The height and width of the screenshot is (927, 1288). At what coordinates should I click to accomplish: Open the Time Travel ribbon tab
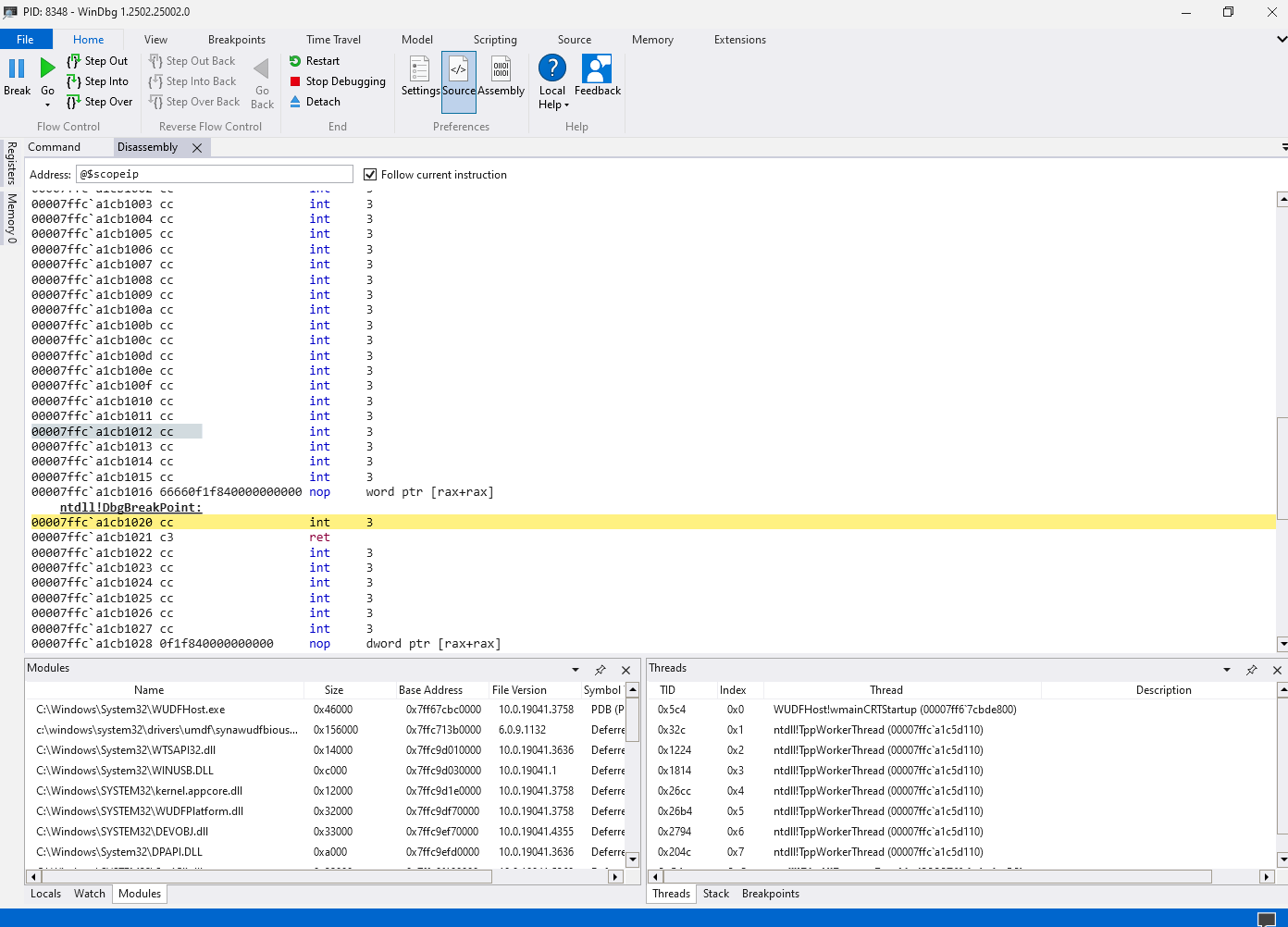click(x=333, y=40)
